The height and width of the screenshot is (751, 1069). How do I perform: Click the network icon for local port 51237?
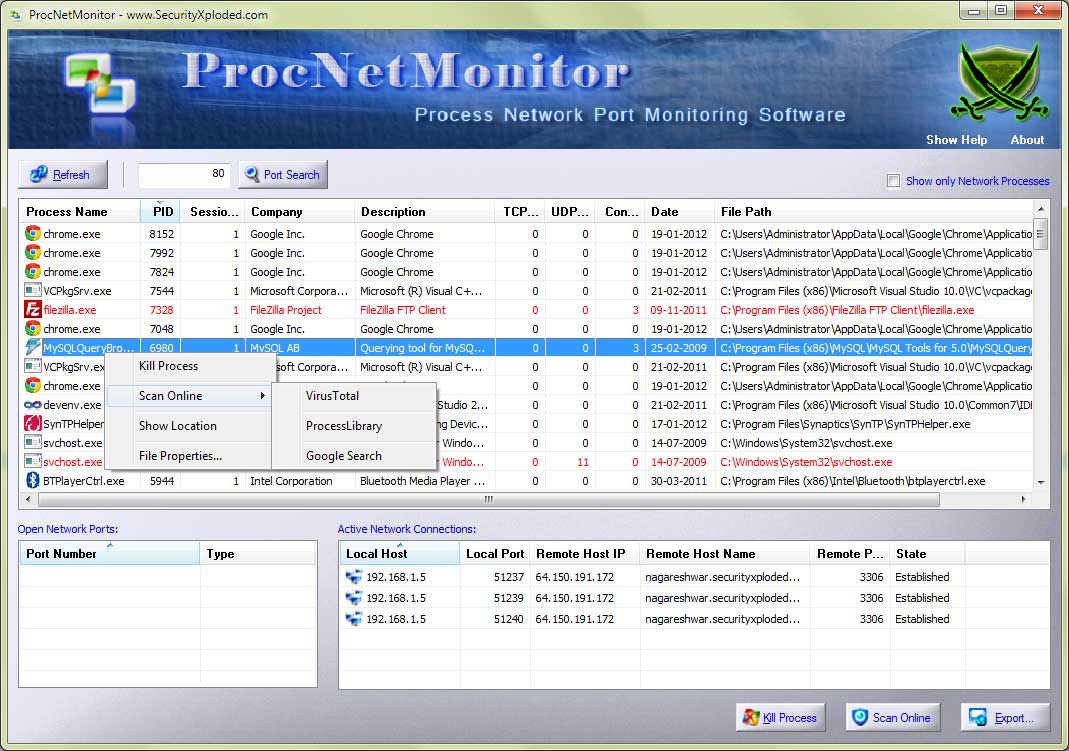pos(354,577)
